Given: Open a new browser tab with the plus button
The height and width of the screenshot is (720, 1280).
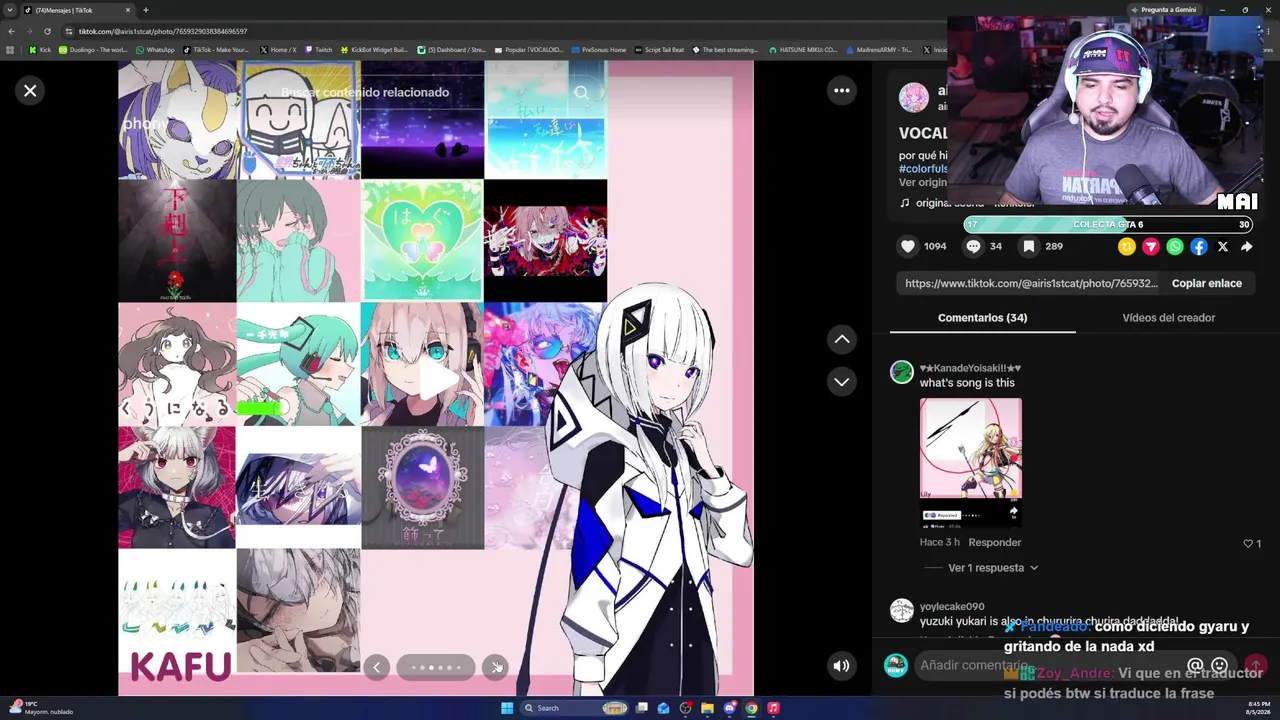Looking at the screenshot, I should click(x=146, y=10).
